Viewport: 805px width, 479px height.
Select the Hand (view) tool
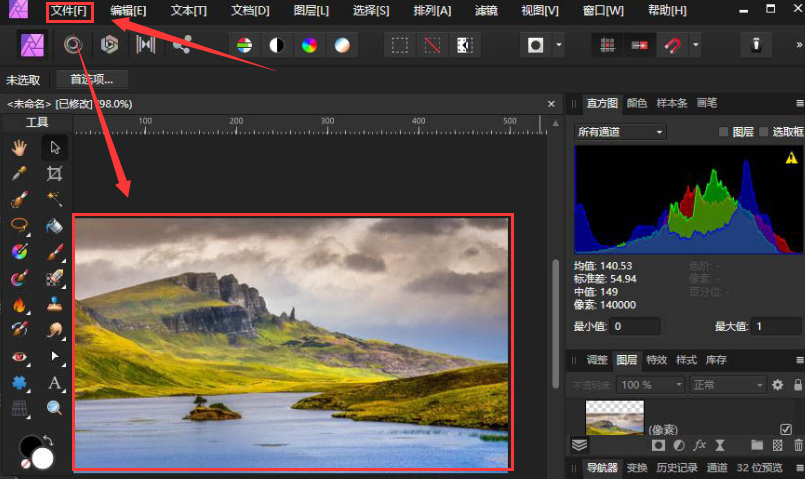19,148
